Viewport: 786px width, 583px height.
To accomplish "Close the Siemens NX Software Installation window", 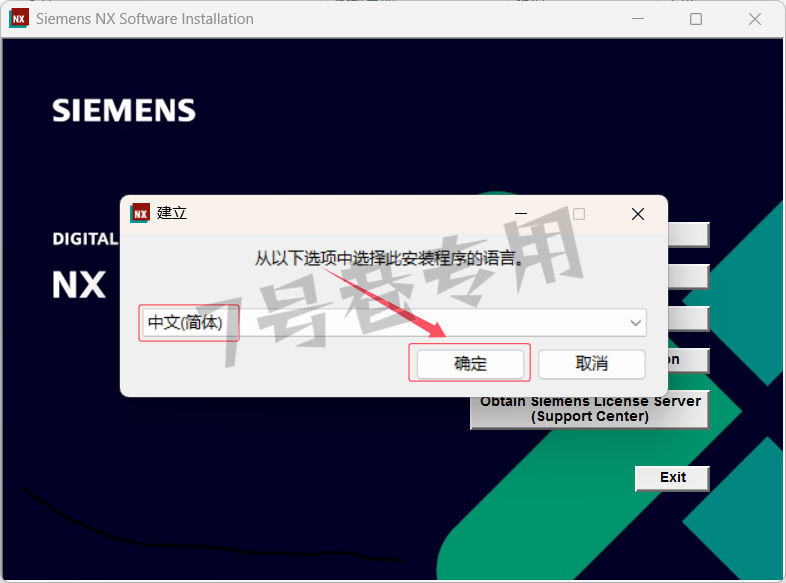I will click(x=754, y=19).
